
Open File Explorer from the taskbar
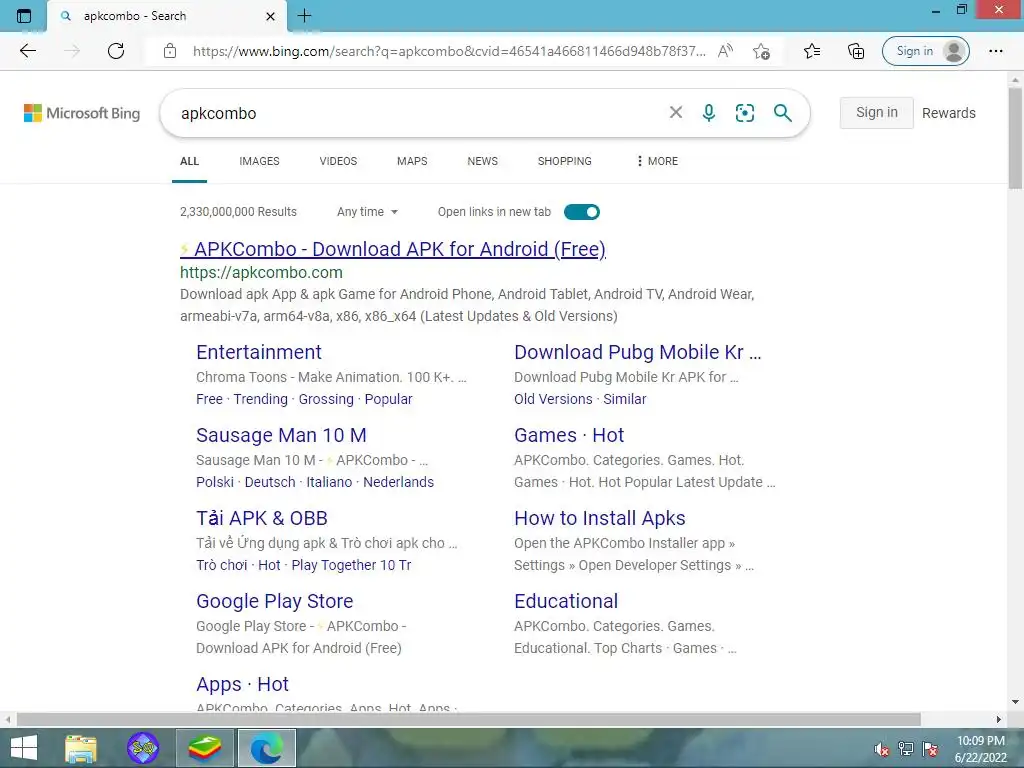point(81,748)
